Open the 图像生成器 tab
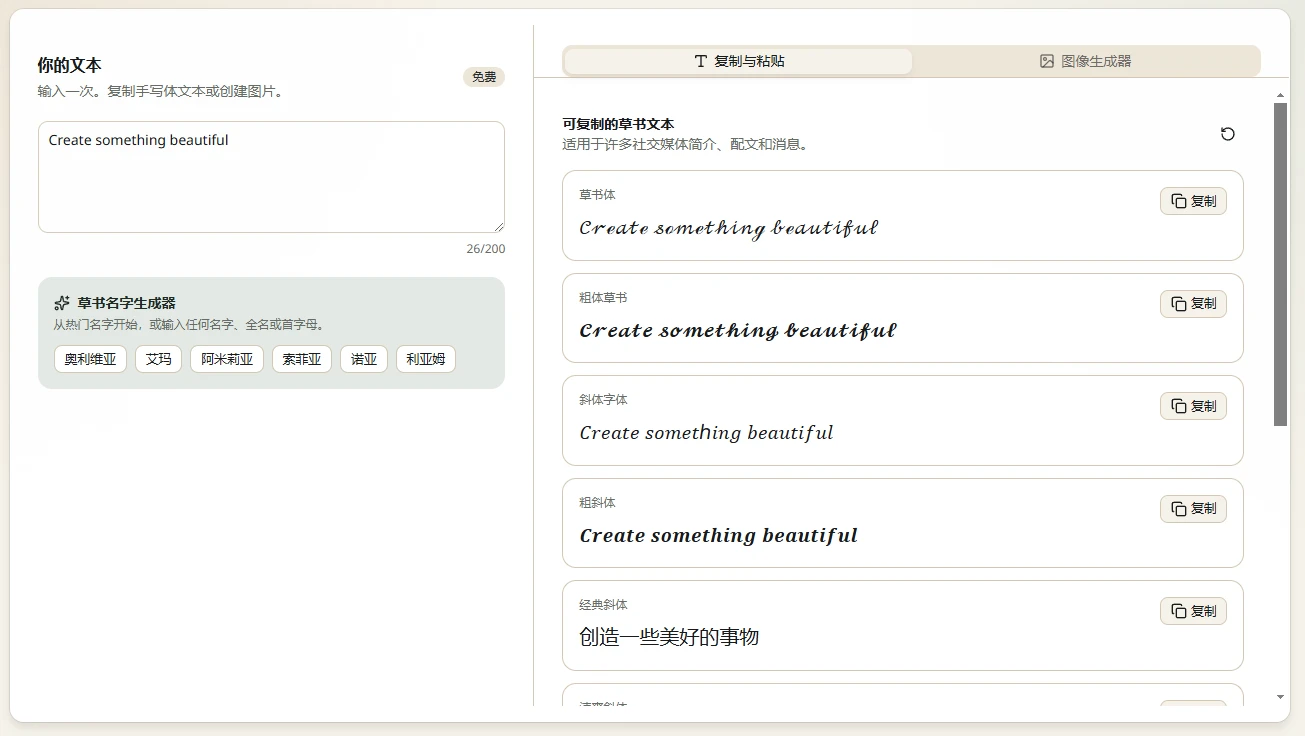 pos(1085,61)
